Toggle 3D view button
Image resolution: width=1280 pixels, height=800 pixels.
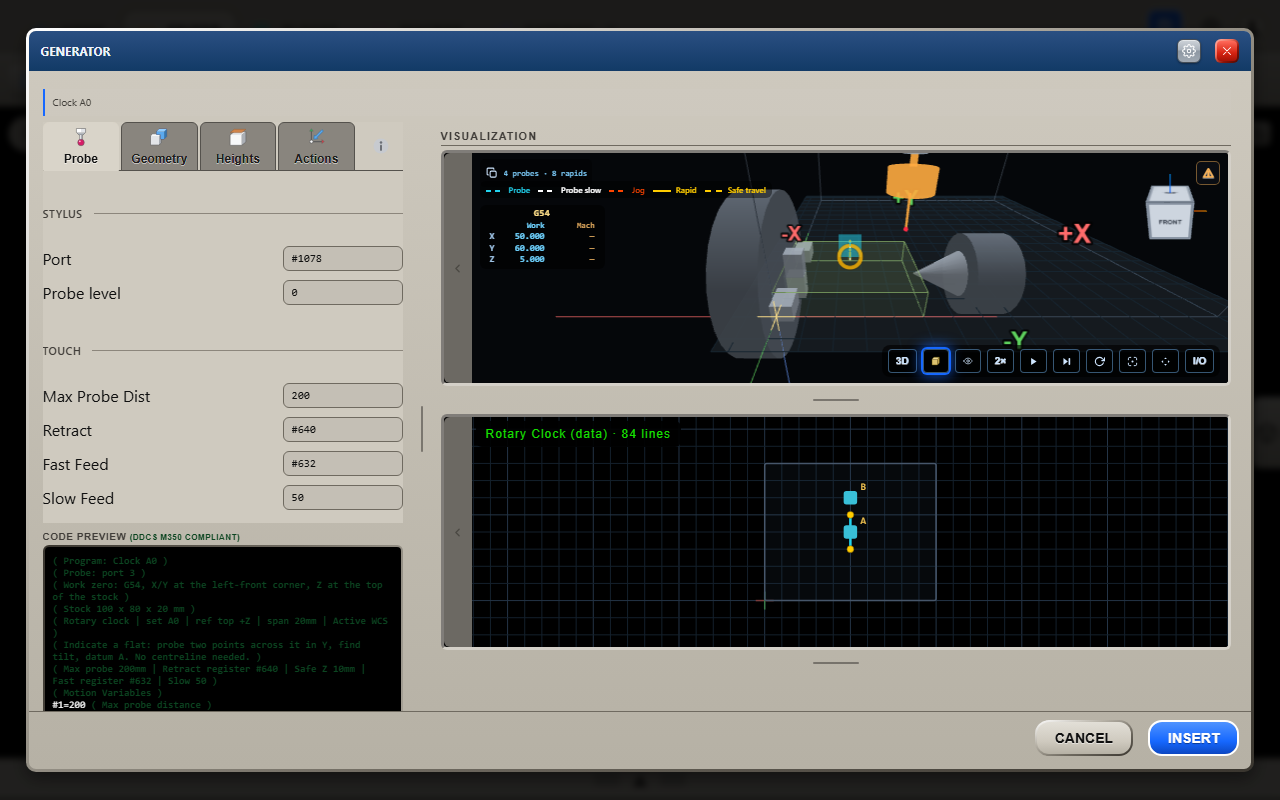pos(902,361)
